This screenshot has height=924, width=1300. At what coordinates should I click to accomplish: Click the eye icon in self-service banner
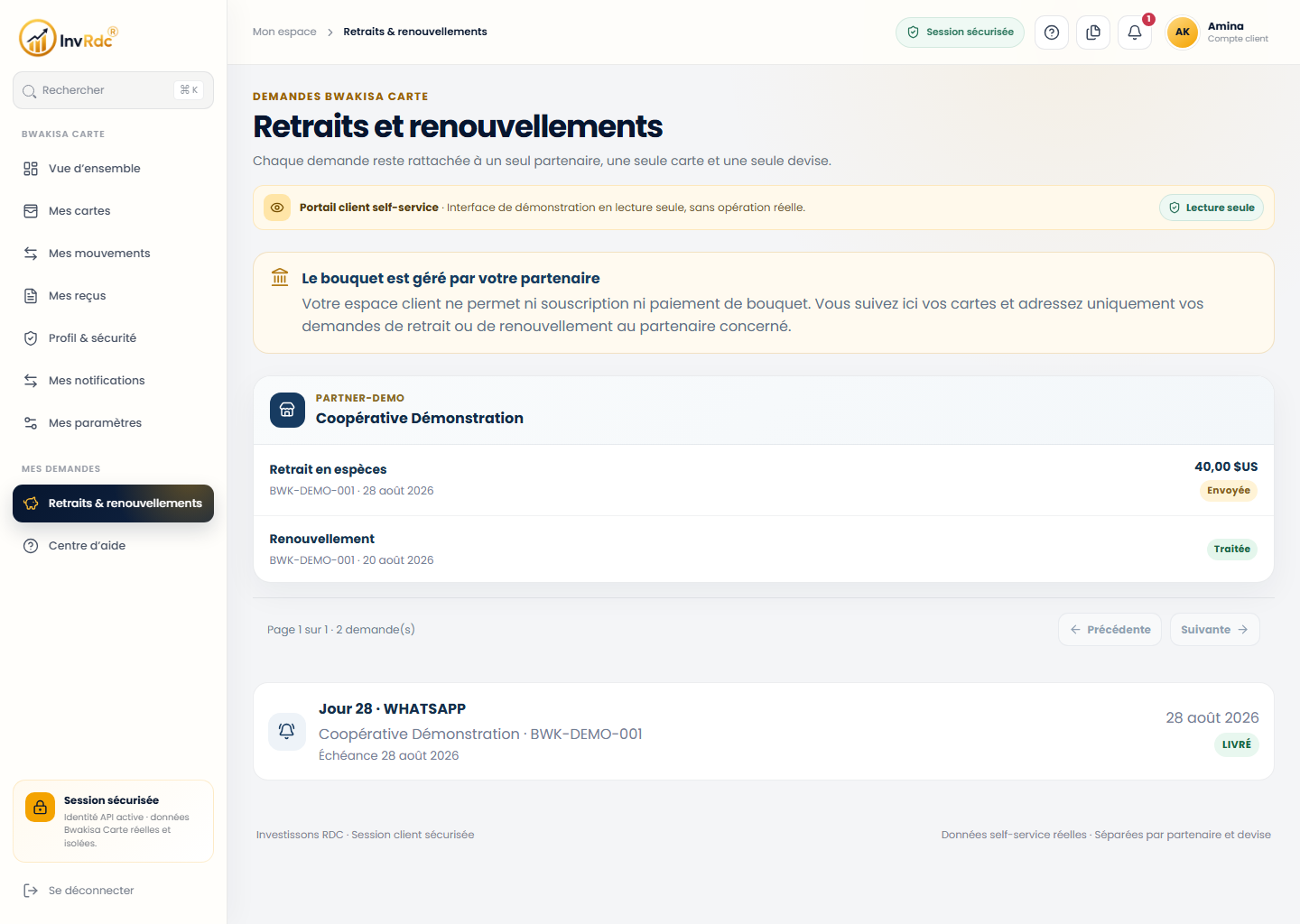tap(277, 208)
